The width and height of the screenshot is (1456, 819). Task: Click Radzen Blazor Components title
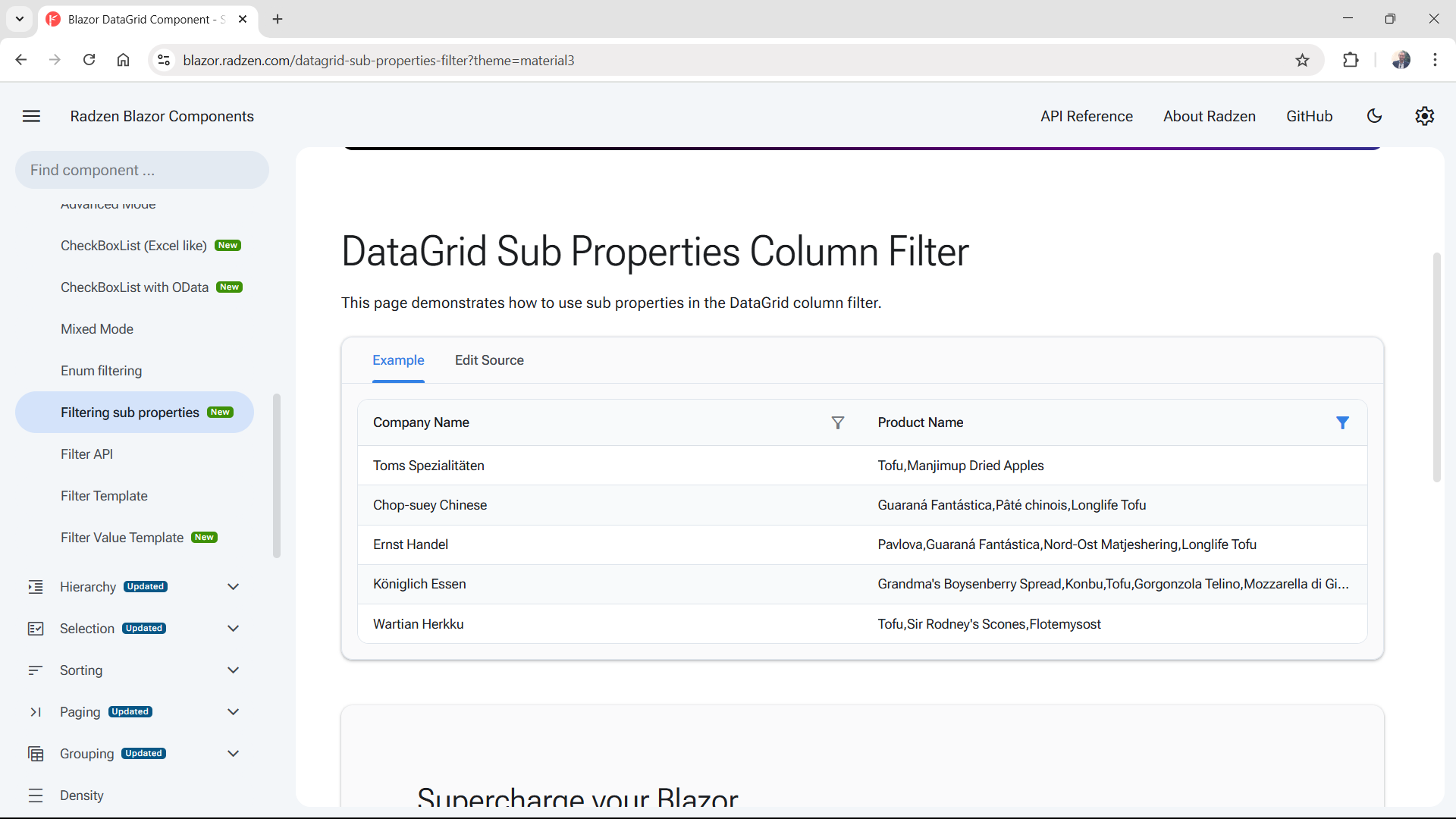click(162, 116)
